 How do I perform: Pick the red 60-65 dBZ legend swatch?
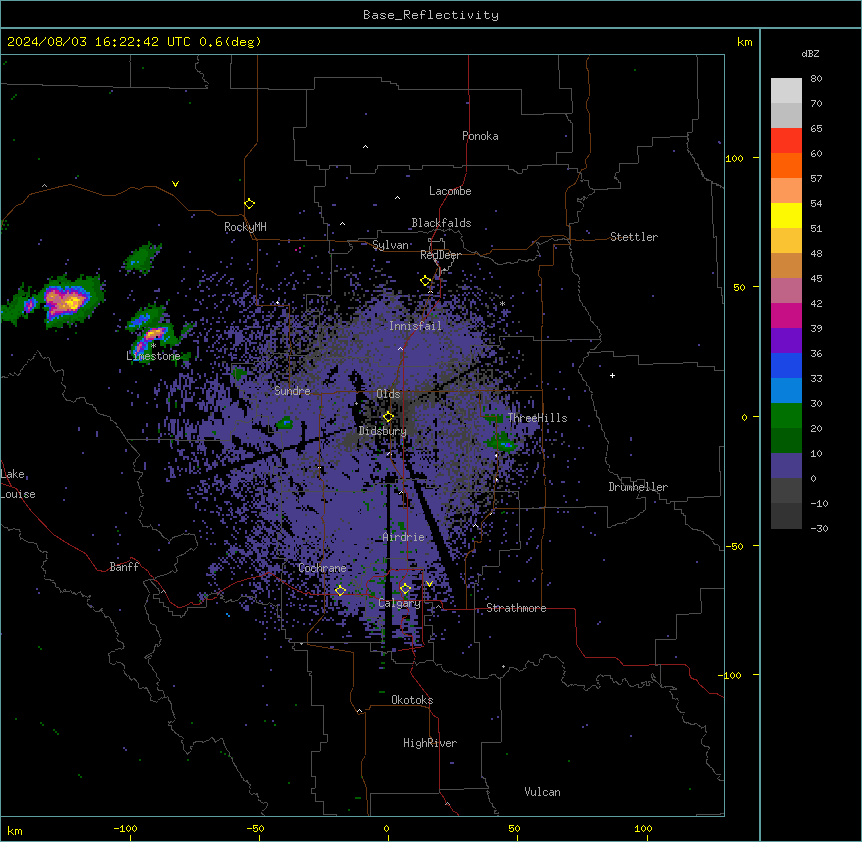click(786, 140)
